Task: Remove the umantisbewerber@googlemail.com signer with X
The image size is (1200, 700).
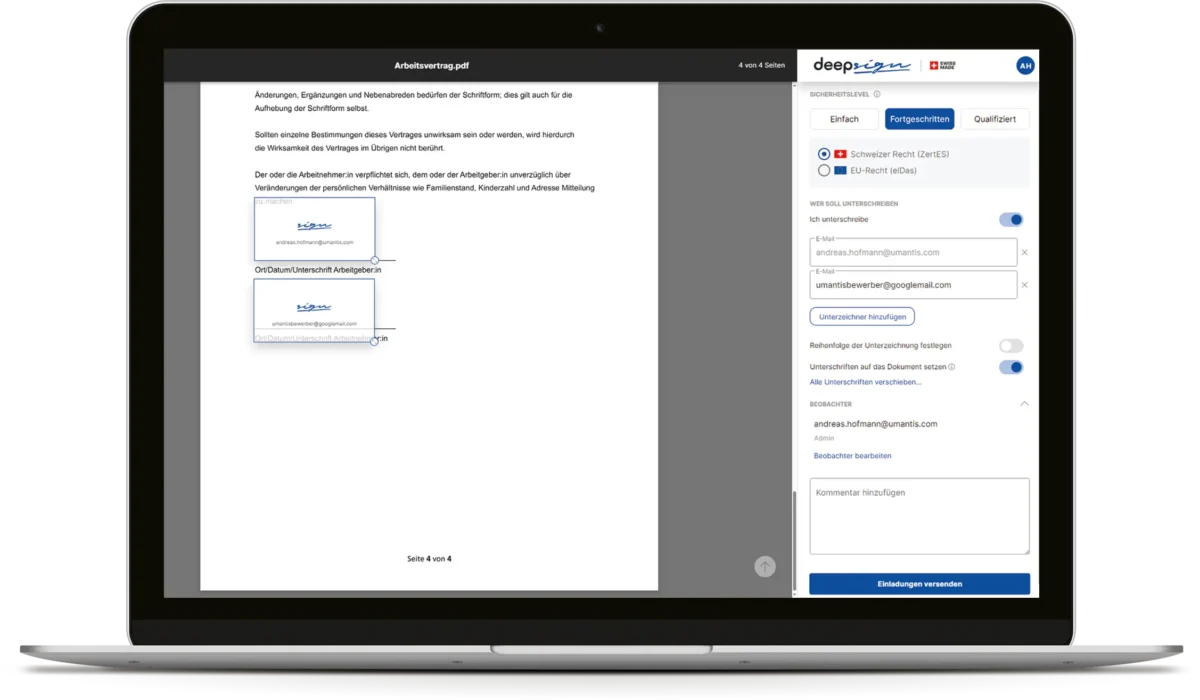Action: coord(1024,285)
